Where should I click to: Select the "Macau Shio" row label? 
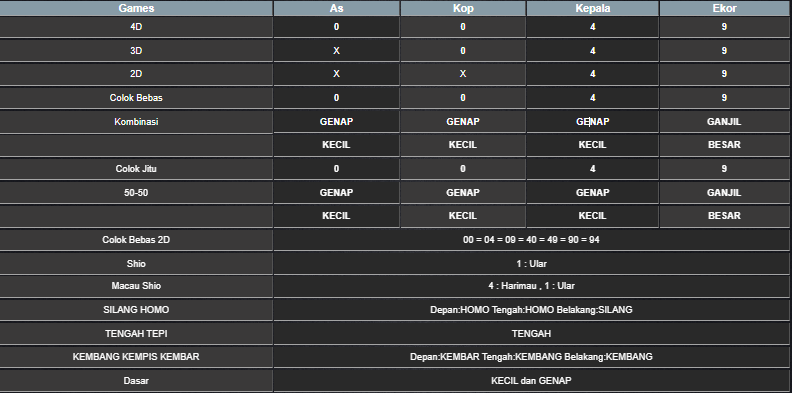pos(136,286)
